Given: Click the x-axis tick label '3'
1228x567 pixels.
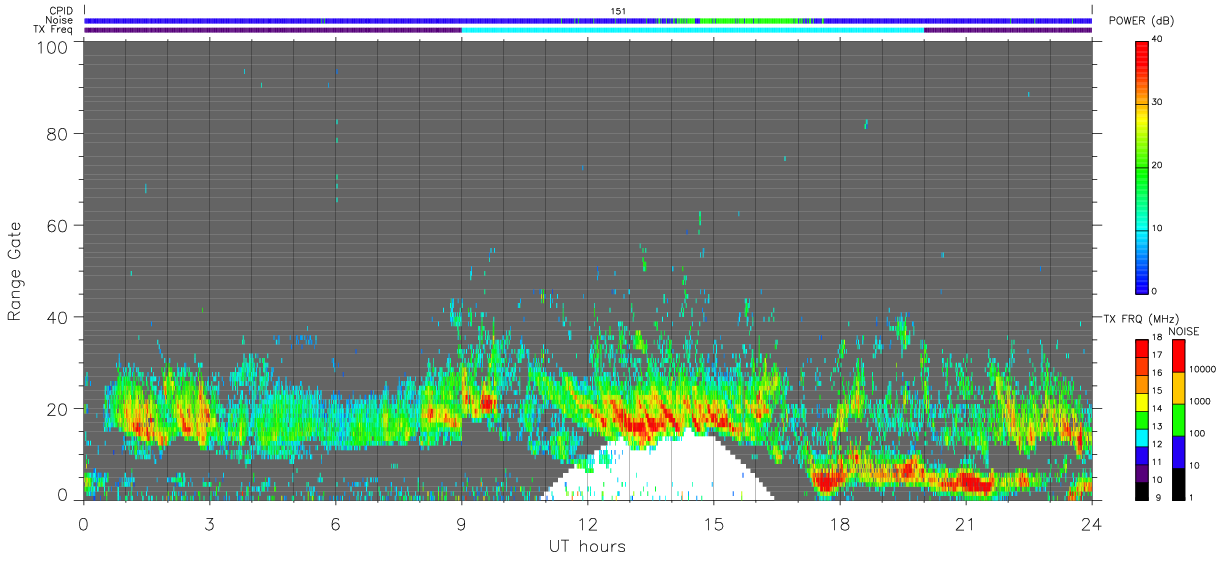Looking at the screenshot, I should click(209, 524).
